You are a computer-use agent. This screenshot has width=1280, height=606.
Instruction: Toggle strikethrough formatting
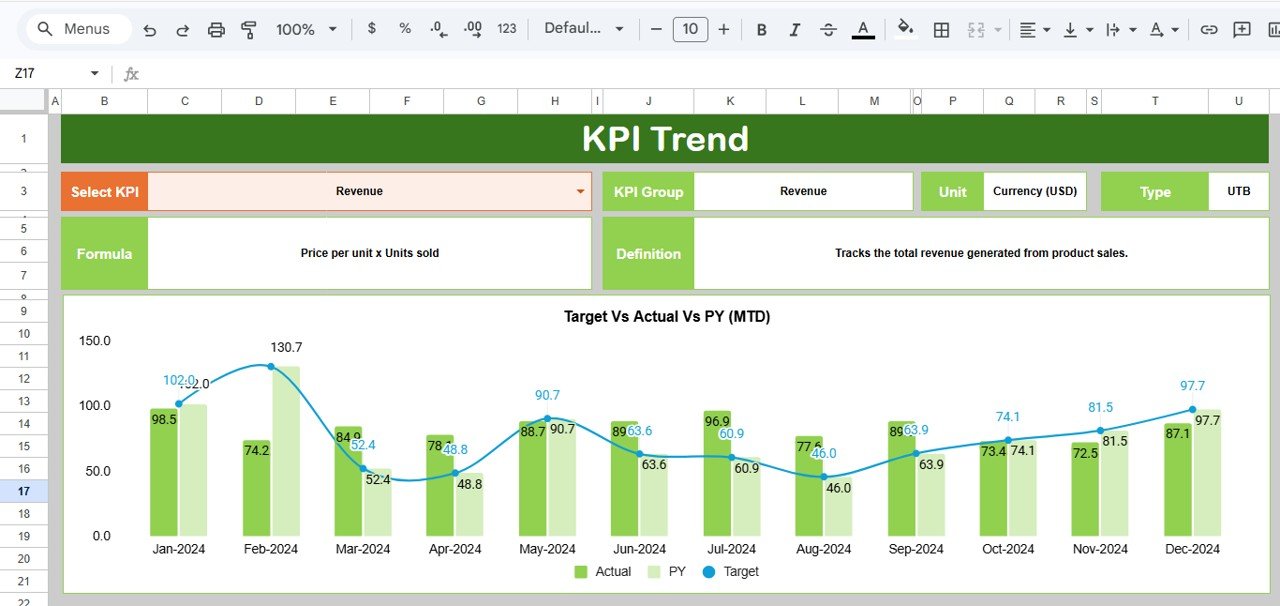(x=828, y=29)
